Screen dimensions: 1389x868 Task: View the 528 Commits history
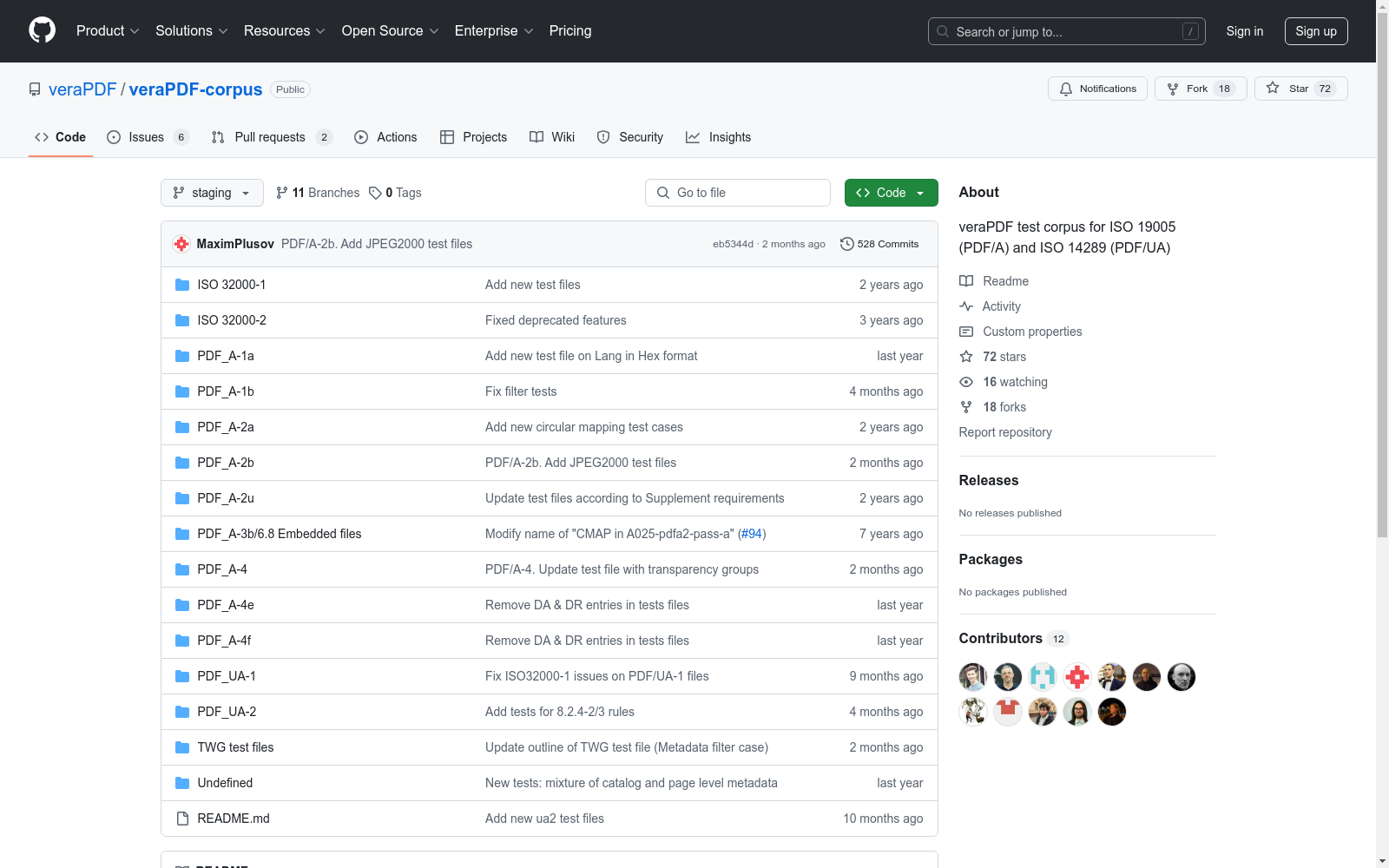point(879,244)
